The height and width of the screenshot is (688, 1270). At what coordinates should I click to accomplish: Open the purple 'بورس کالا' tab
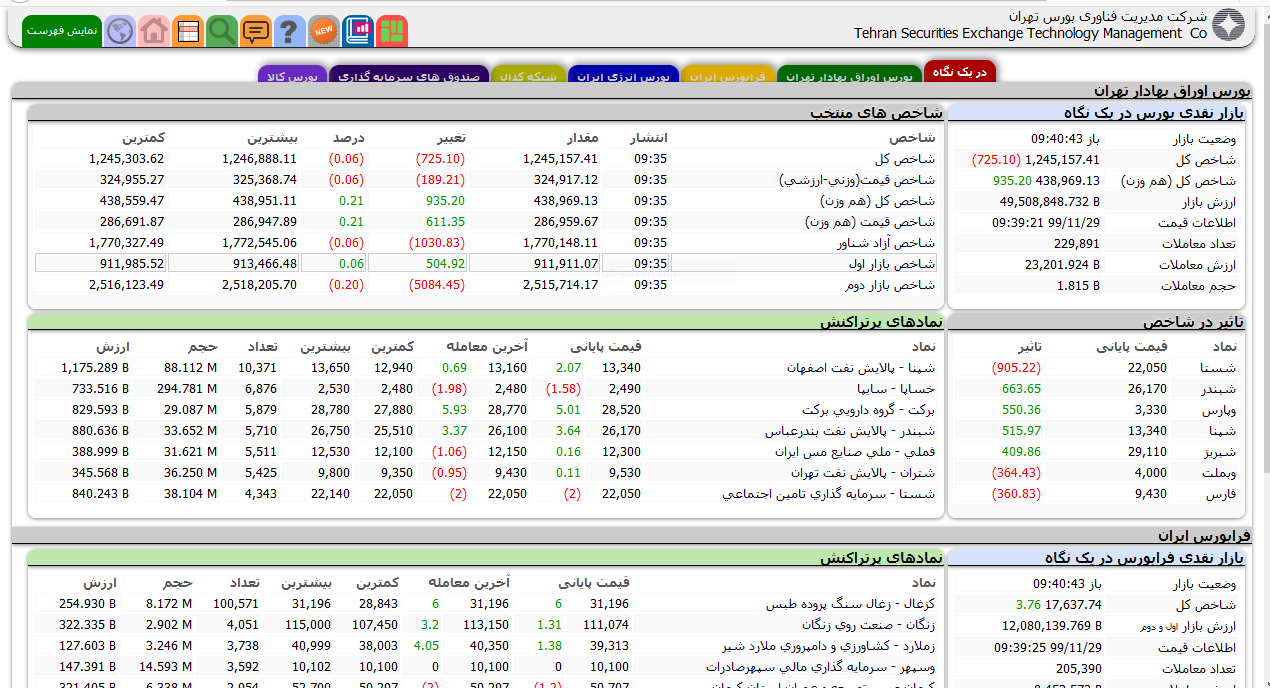point(292,76)
